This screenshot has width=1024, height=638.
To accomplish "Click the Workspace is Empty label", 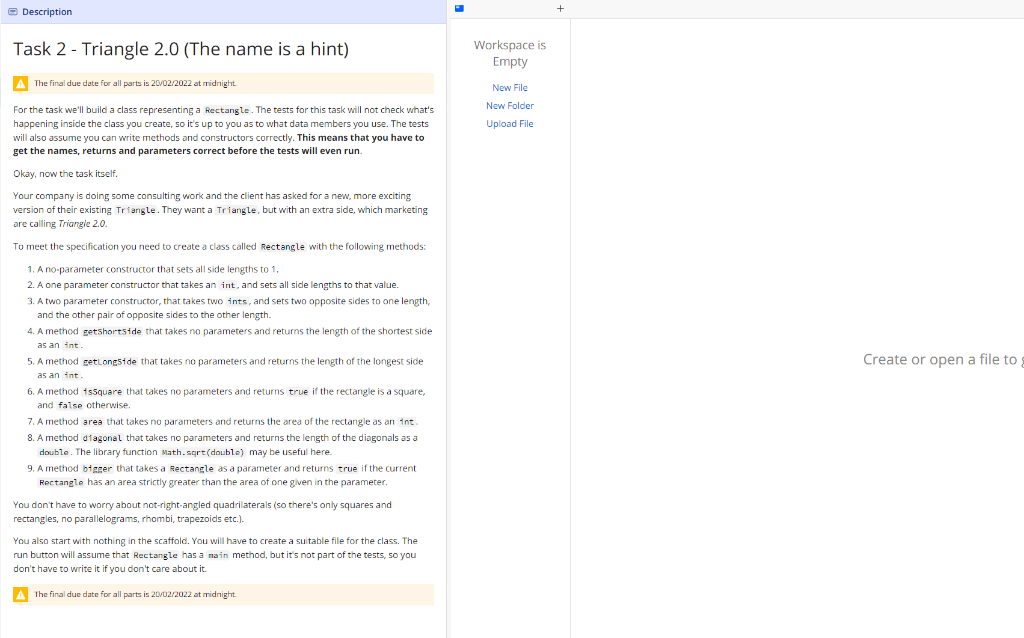I will [510, 53].
